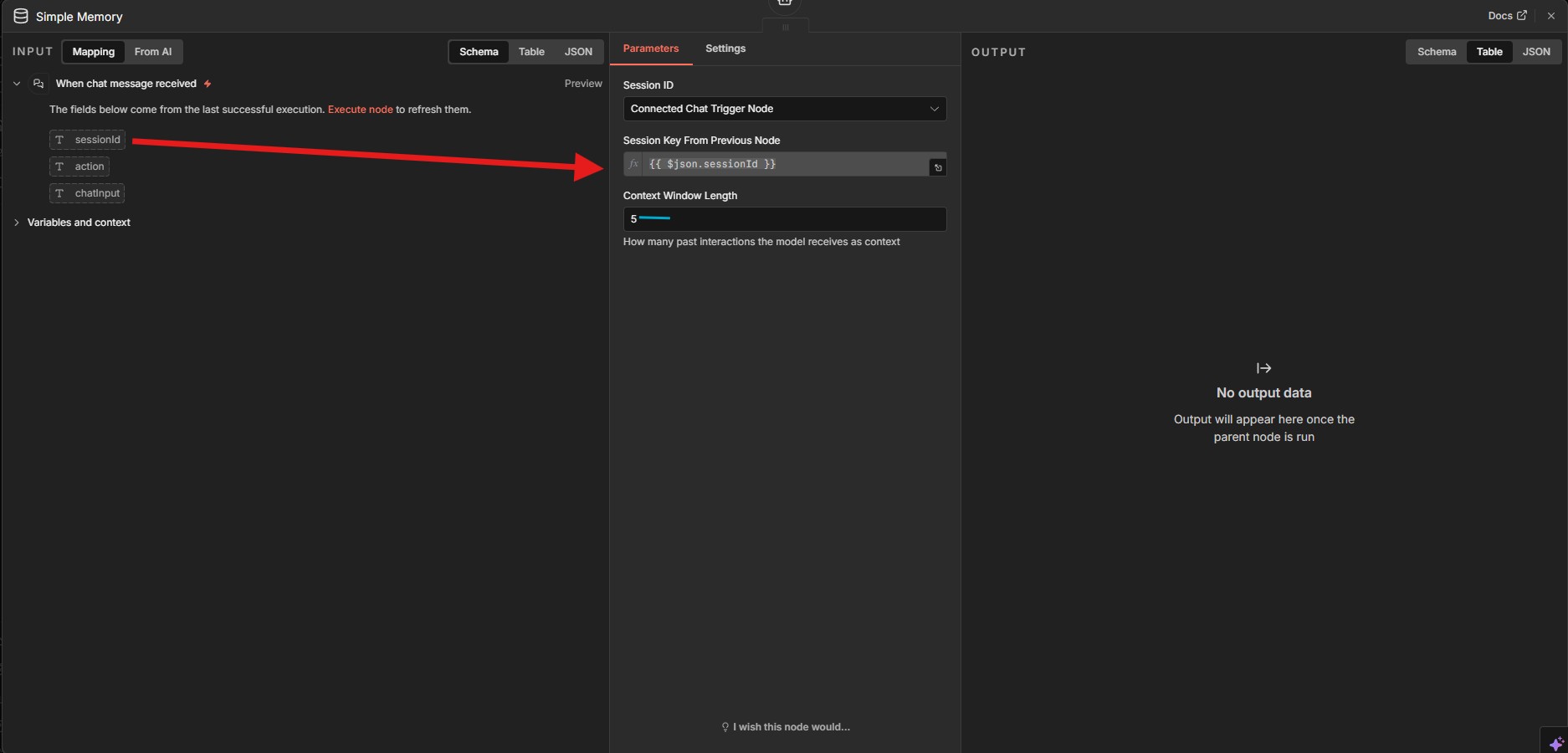Switch input mode to Mapping
The height and width of the screenshot is (753, 1568).
point(94,52)
